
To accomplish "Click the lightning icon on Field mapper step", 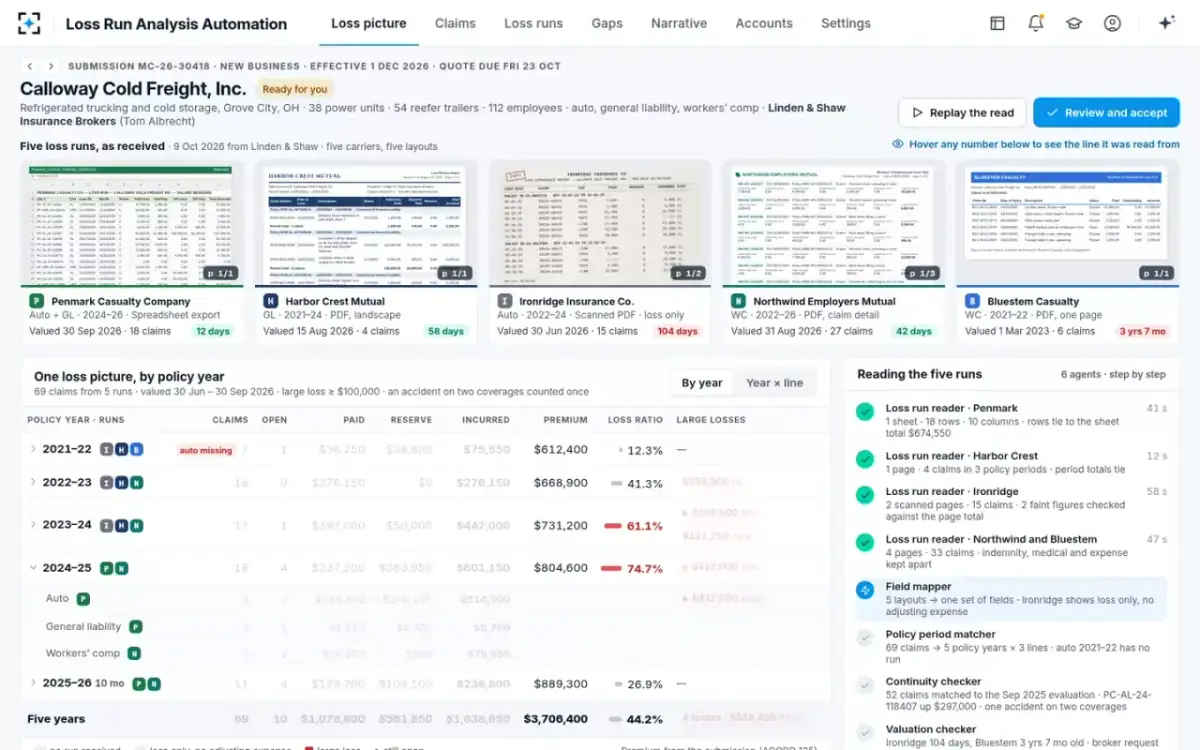I will tap(865, 590).
